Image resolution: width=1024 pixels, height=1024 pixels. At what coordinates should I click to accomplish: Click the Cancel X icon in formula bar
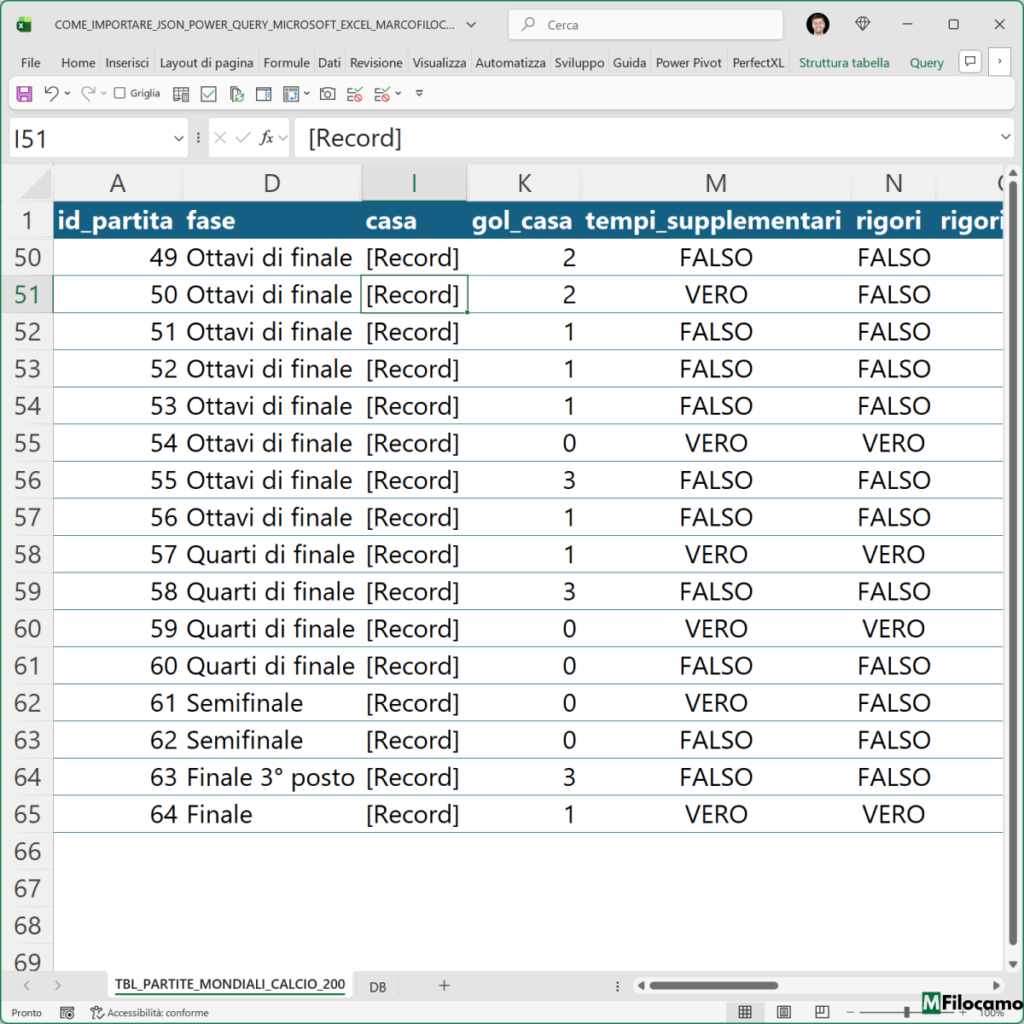220,138
